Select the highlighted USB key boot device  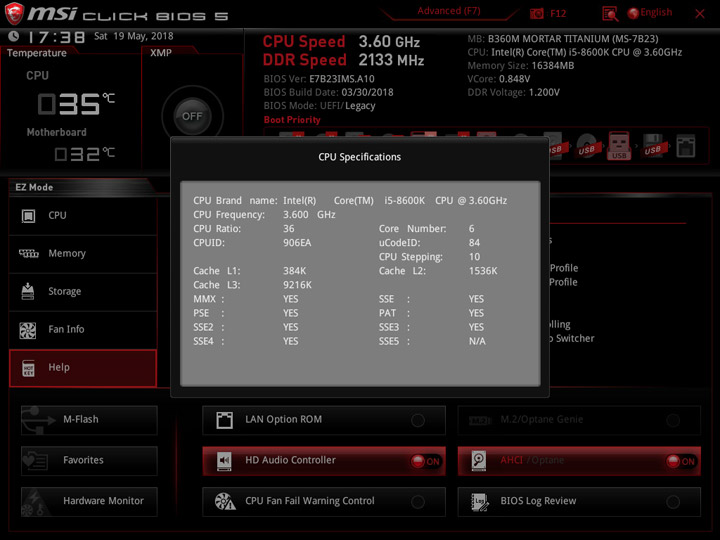[x=619, y=146]
